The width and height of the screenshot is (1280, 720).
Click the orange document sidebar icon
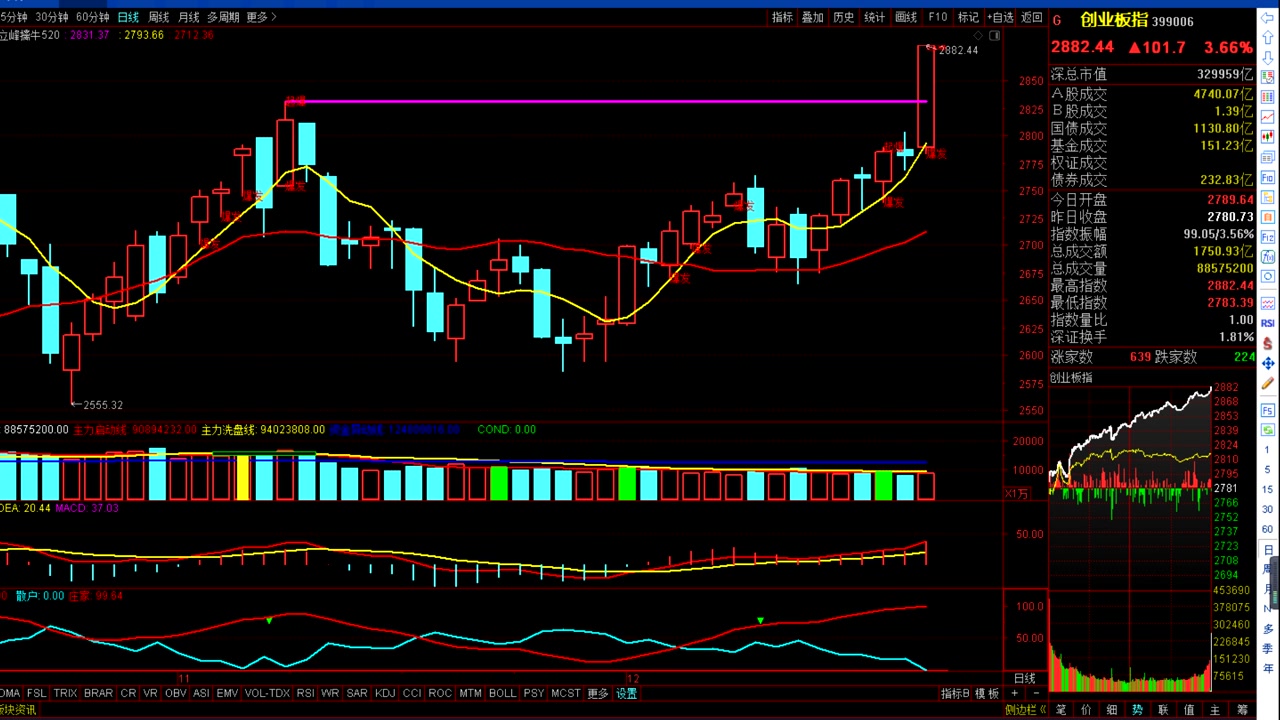1268,197
